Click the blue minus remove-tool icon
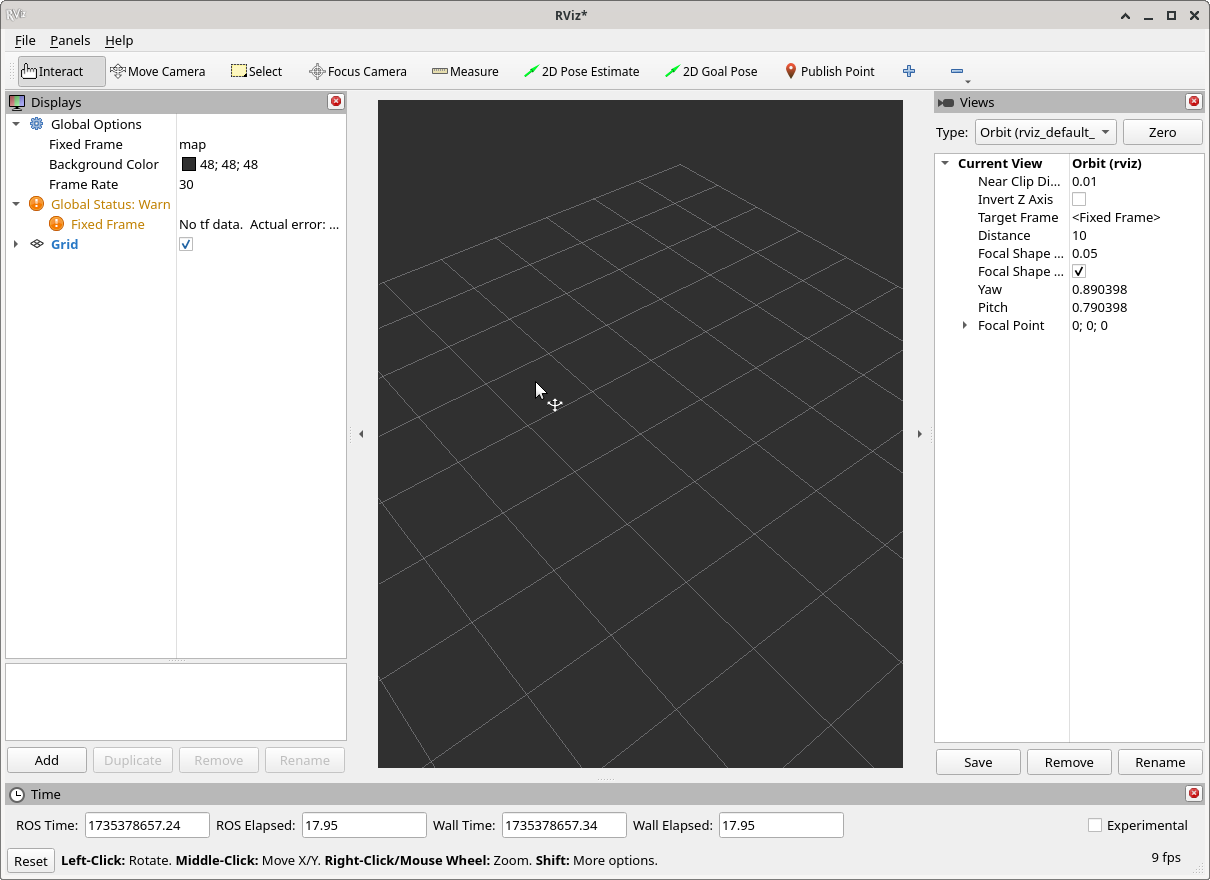 tap(957, 71)
